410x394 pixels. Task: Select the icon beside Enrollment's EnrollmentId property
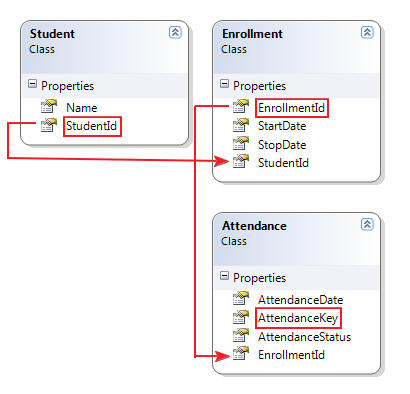click(241, 107)
